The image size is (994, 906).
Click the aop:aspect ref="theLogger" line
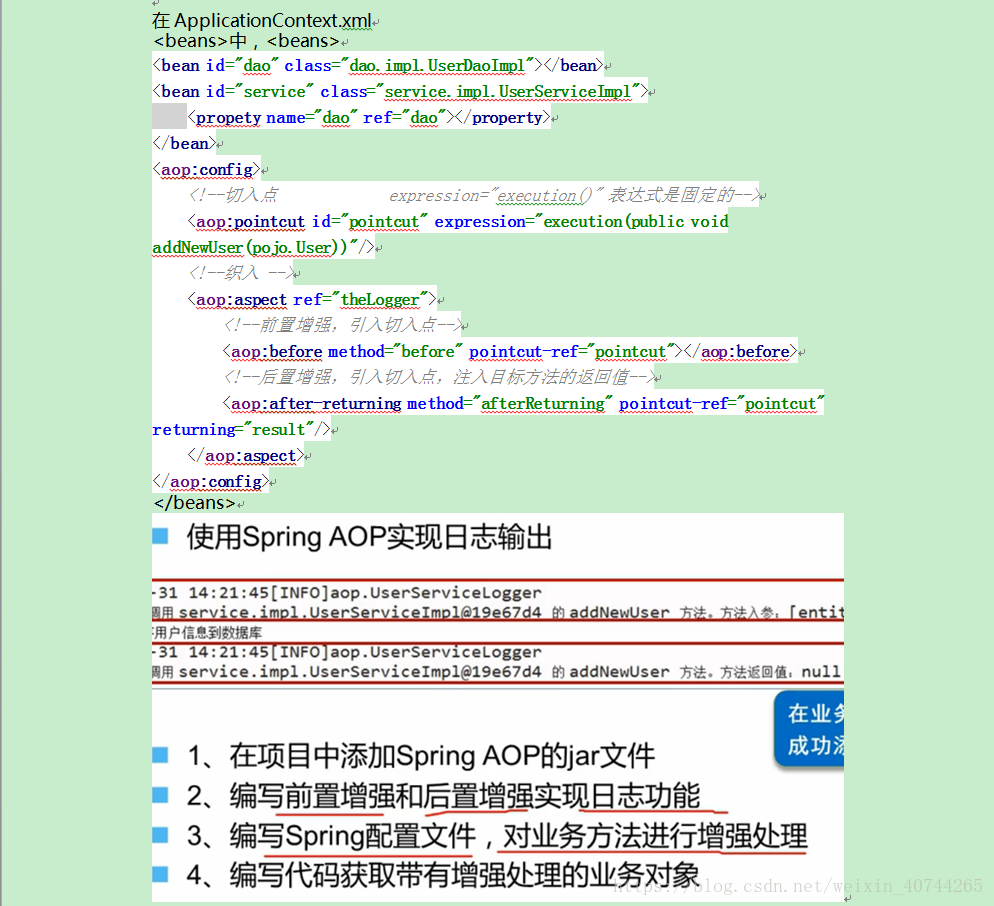[x=312, y=299]
